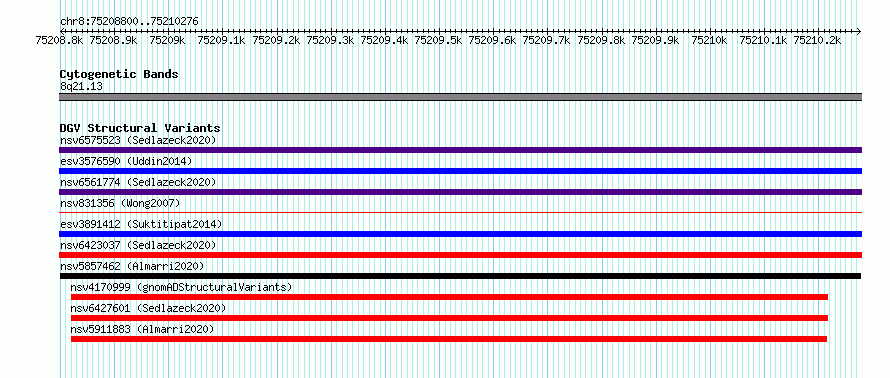Select the purple bar under nsv6561774

460,192
